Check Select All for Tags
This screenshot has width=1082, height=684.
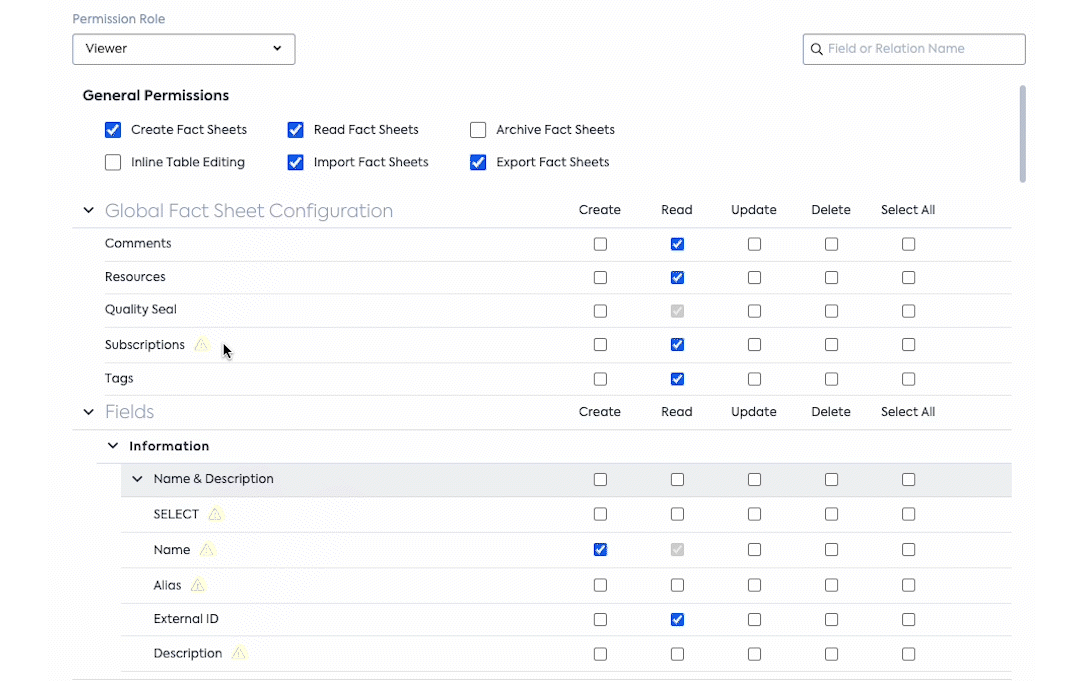pyautogui.click(x=909, y=379)
